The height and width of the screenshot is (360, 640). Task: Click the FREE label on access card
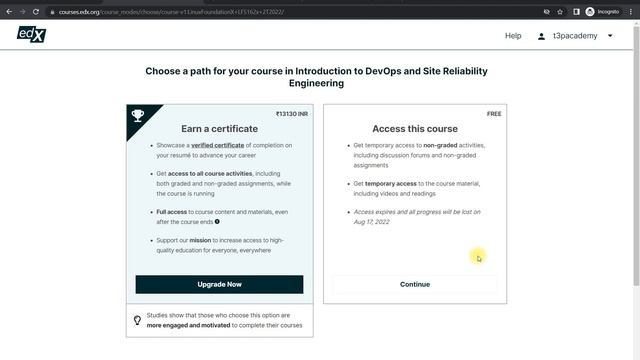point(494,114)
